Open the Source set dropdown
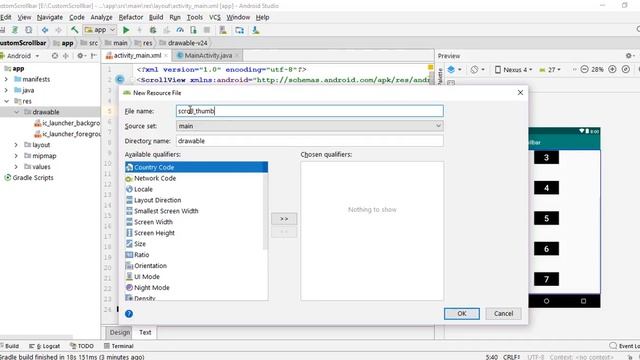The width and height of the screenshot is (640, 360). click(x=310, y=126)
